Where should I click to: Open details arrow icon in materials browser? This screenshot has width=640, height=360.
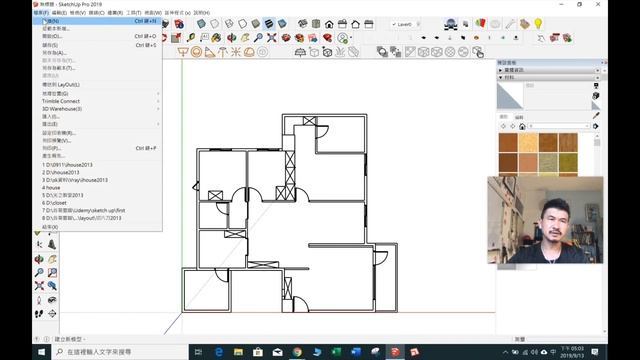coord(596,127)
